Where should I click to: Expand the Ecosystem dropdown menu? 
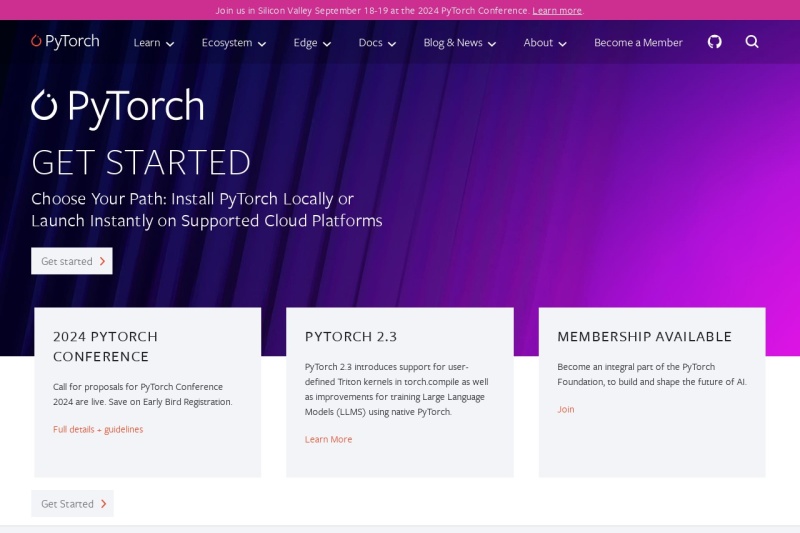(x=234, y=43)
